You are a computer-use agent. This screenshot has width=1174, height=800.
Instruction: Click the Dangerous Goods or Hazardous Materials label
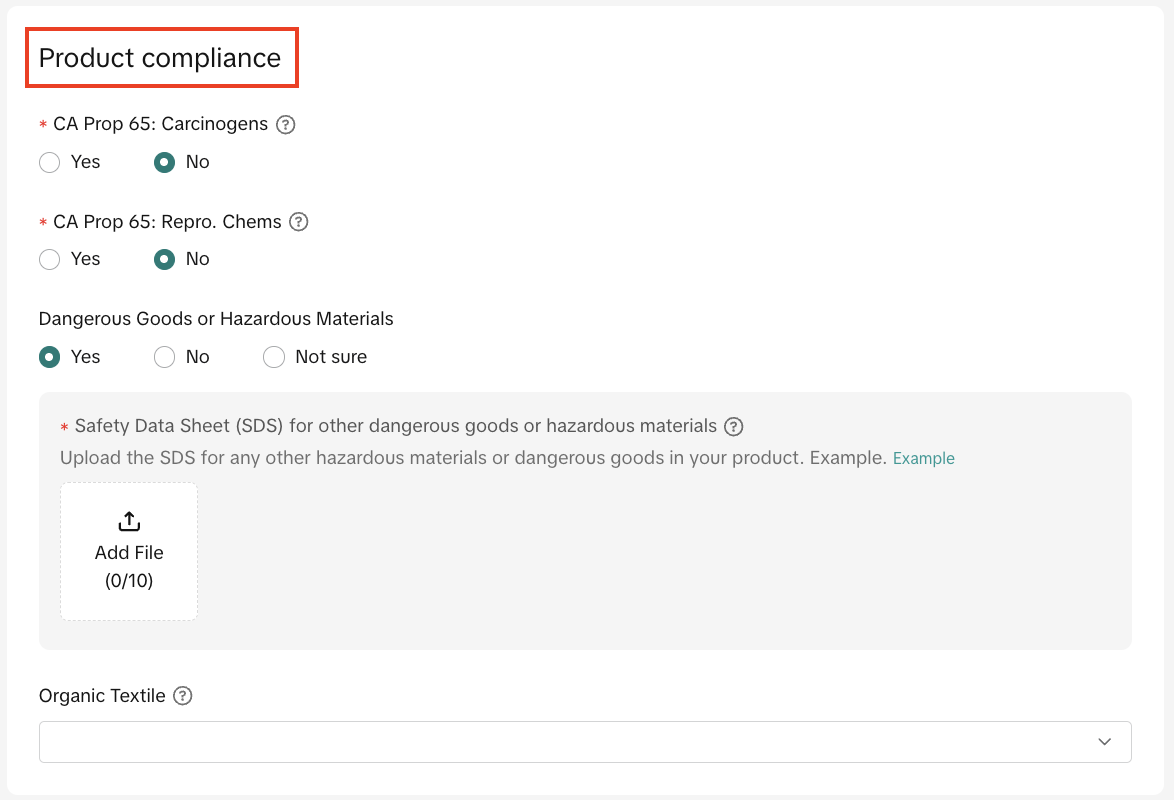coord(215,318)
